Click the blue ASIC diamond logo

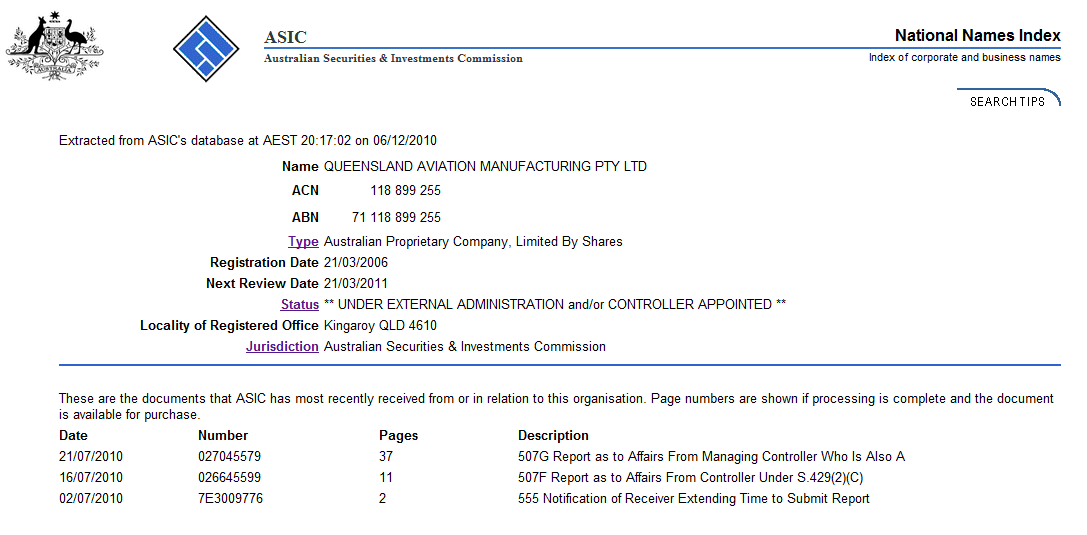click(206, 49)
